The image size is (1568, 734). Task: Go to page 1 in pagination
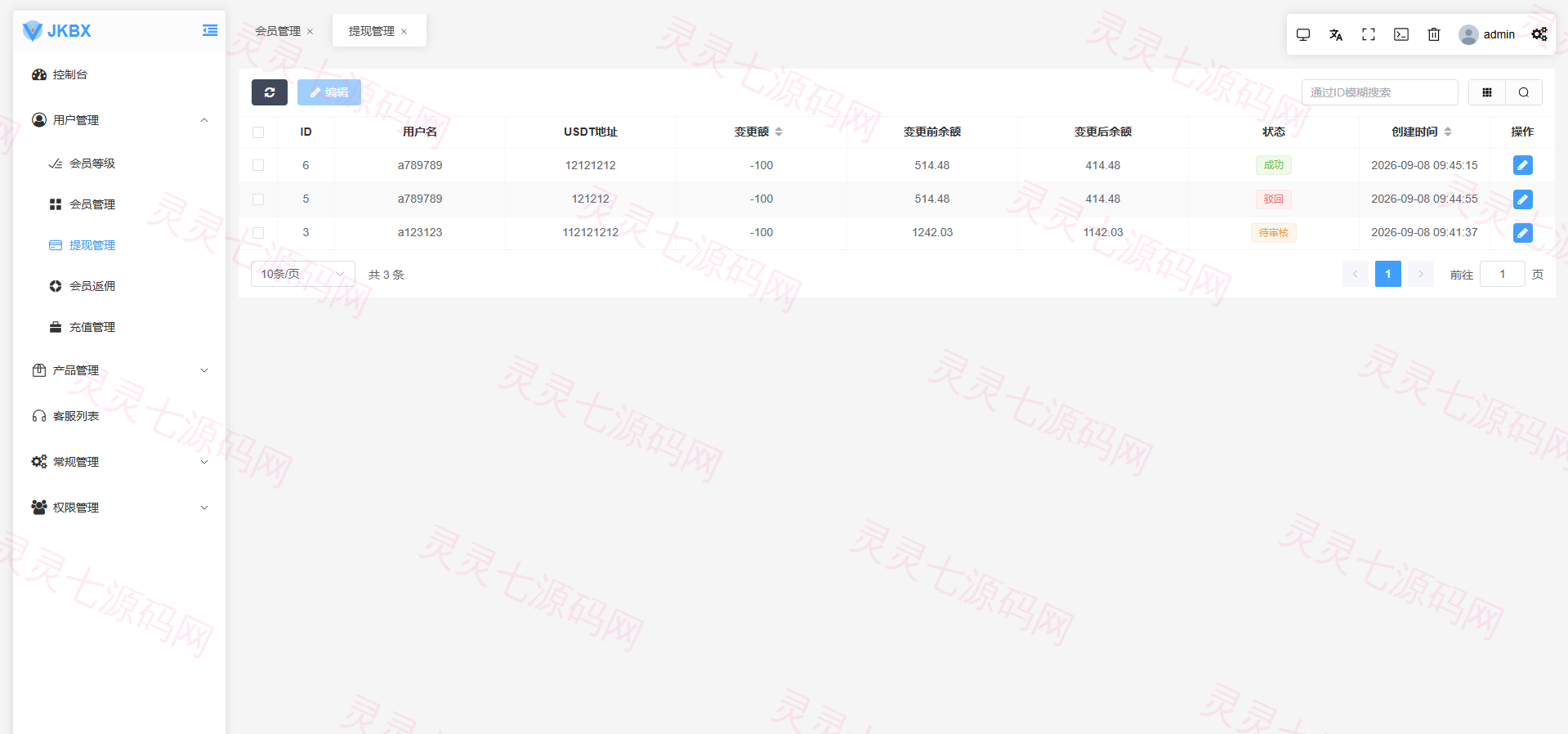[x=1388, y=274]
